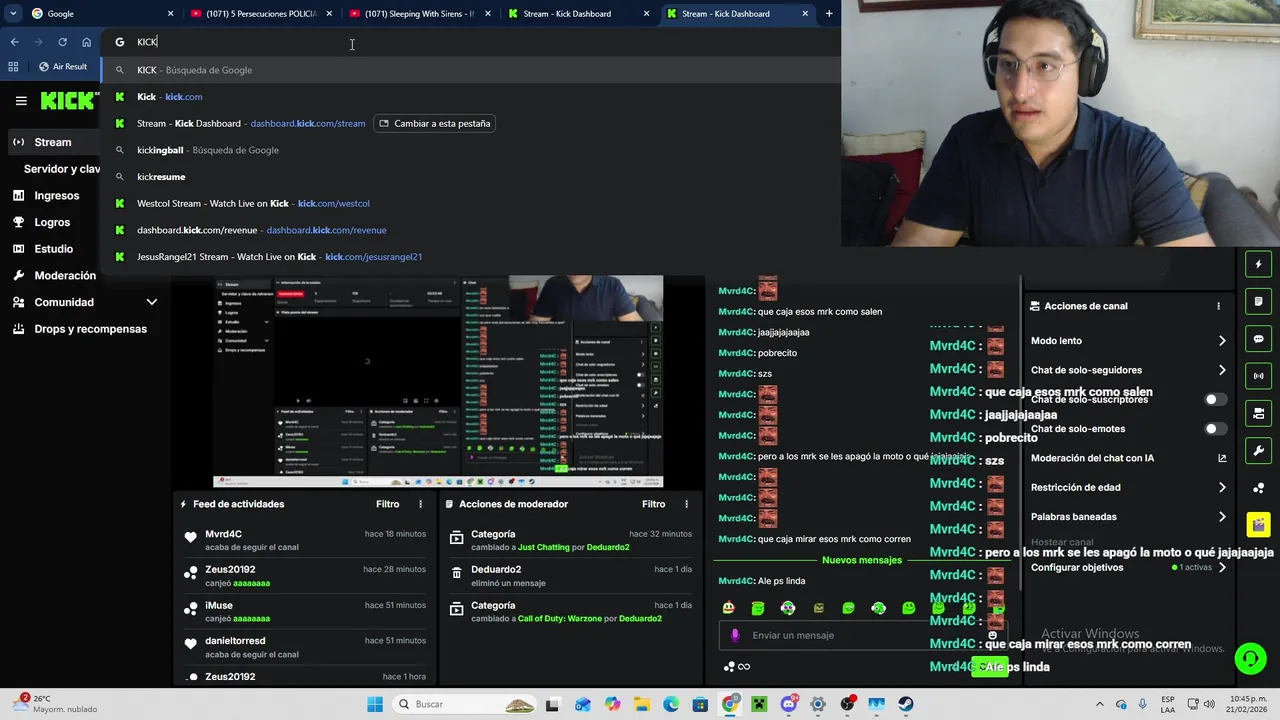This screenshot has height=720, width=1280.
Task: Expand Configurar objetivos arrow
Action: click(1222, 567)
